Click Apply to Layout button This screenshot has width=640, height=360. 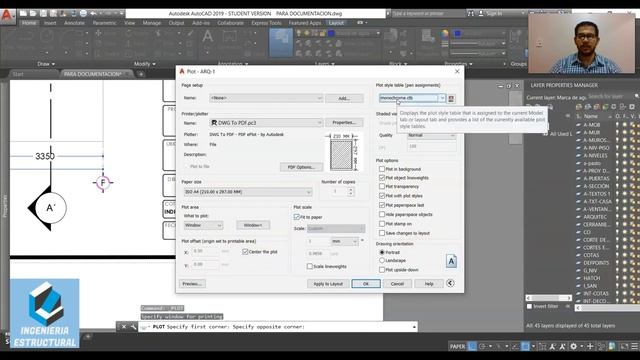click(328, 284)
